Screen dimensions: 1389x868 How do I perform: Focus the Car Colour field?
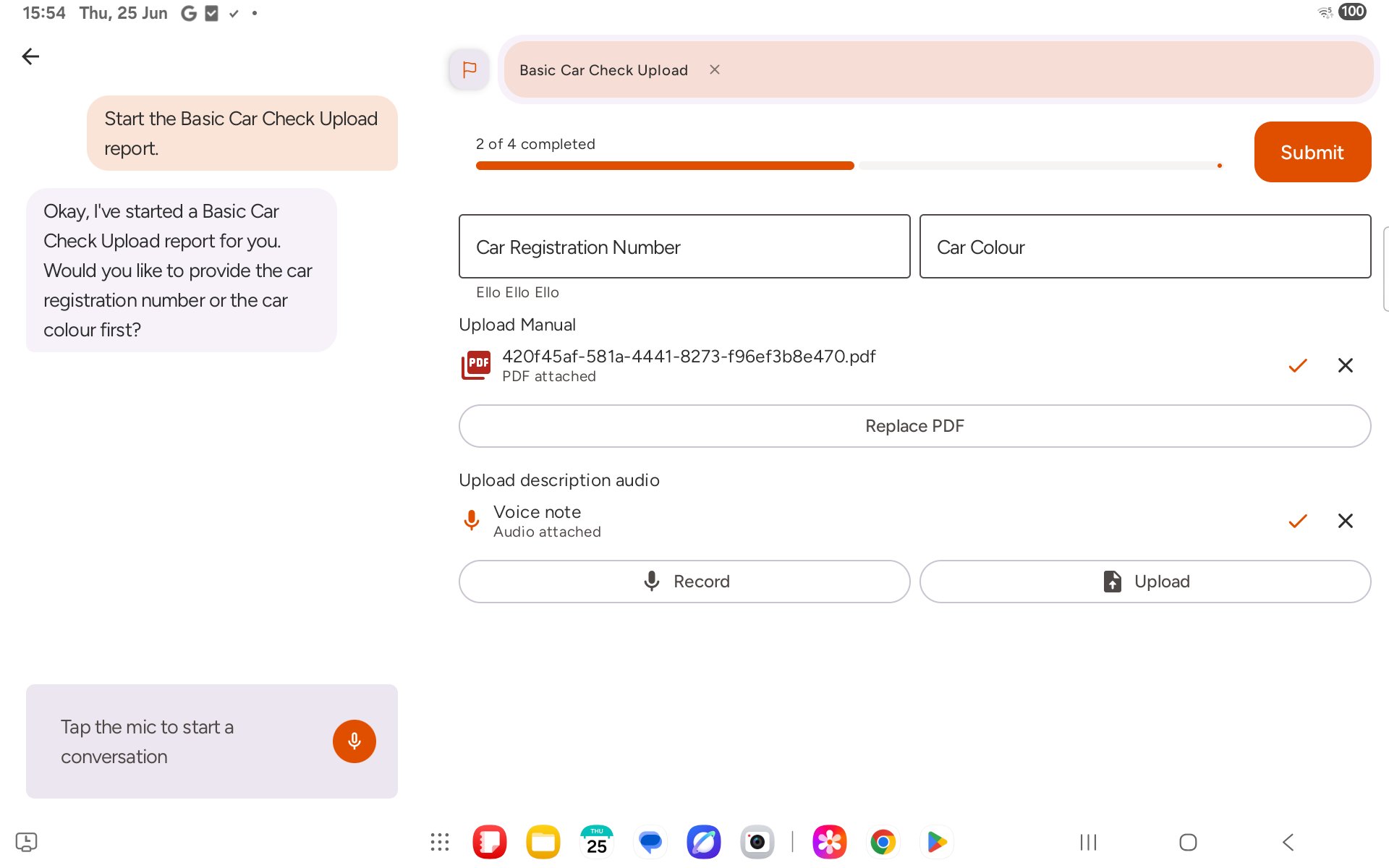coord(1145,246)
